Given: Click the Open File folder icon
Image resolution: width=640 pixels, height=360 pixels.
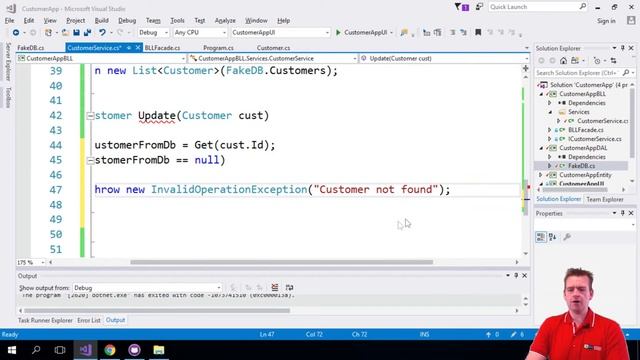Looking at the screenshot, I should pos(65,32).
